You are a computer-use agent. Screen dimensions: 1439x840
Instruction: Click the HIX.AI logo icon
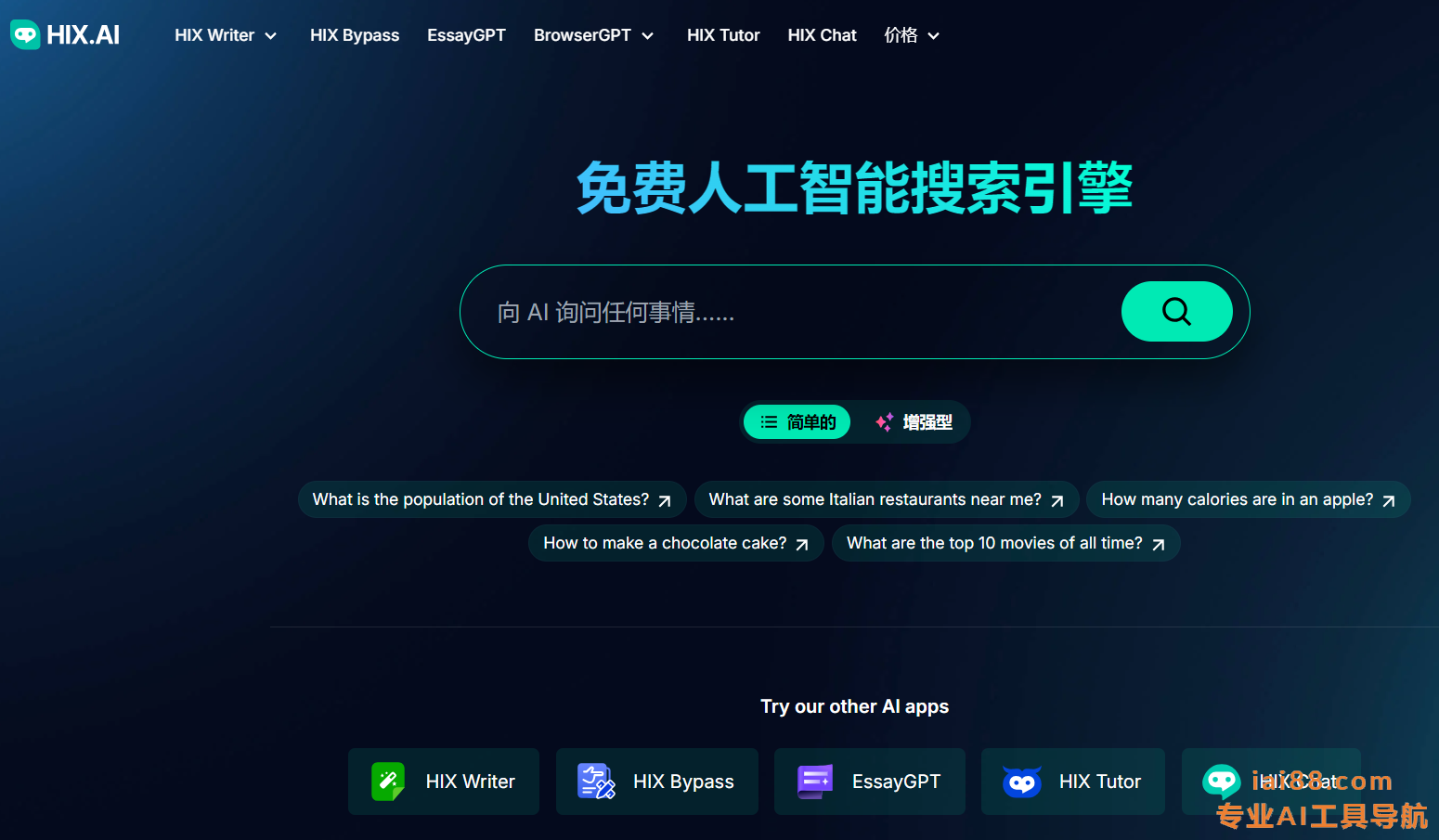25,34
